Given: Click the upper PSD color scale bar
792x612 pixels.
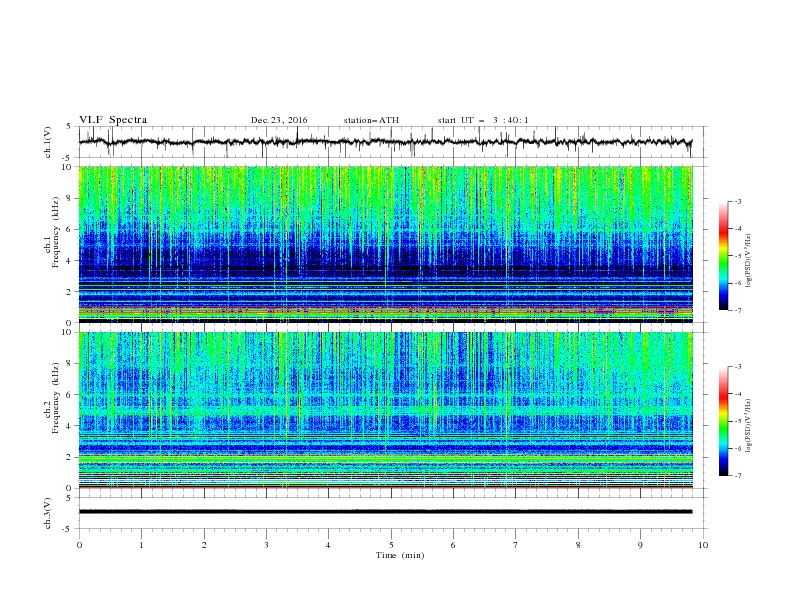Looking at the screenshot, I should click(723, 256).
